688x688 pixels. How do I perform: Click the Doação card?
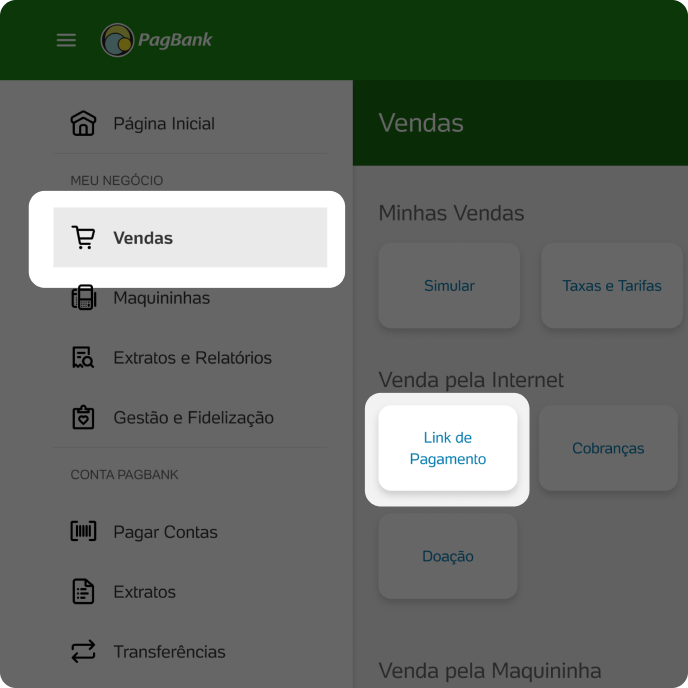[448, 556]
